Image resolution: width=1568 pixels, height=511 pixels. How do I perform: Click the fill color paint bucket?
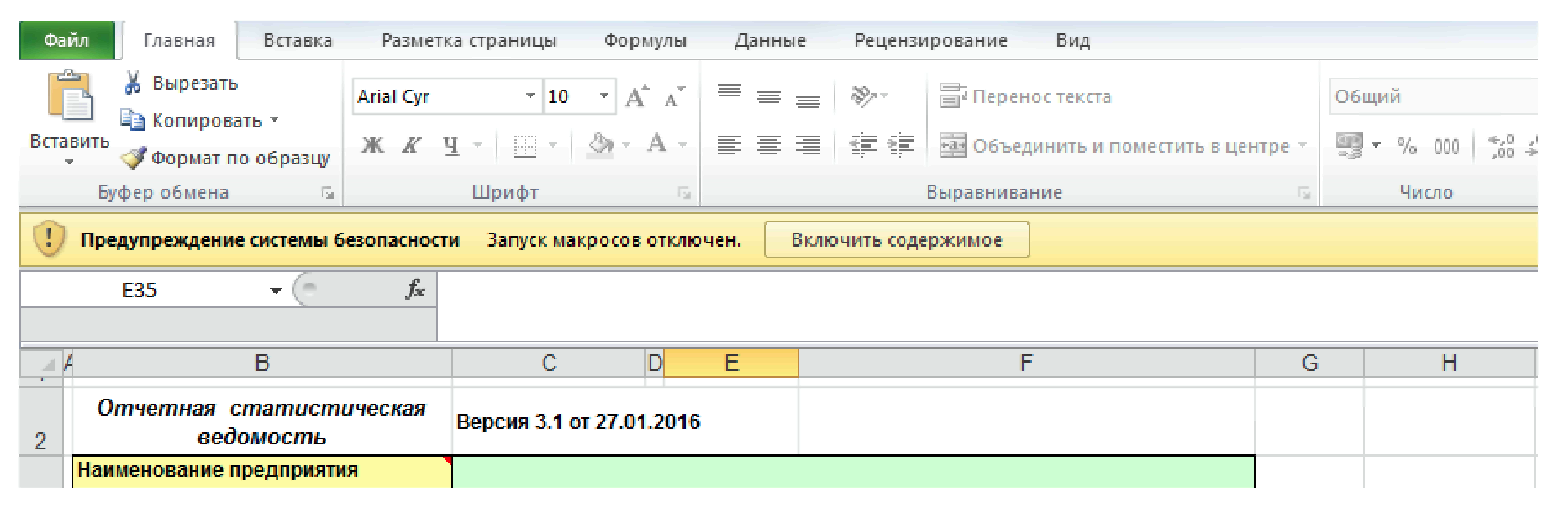pos(600,145)
